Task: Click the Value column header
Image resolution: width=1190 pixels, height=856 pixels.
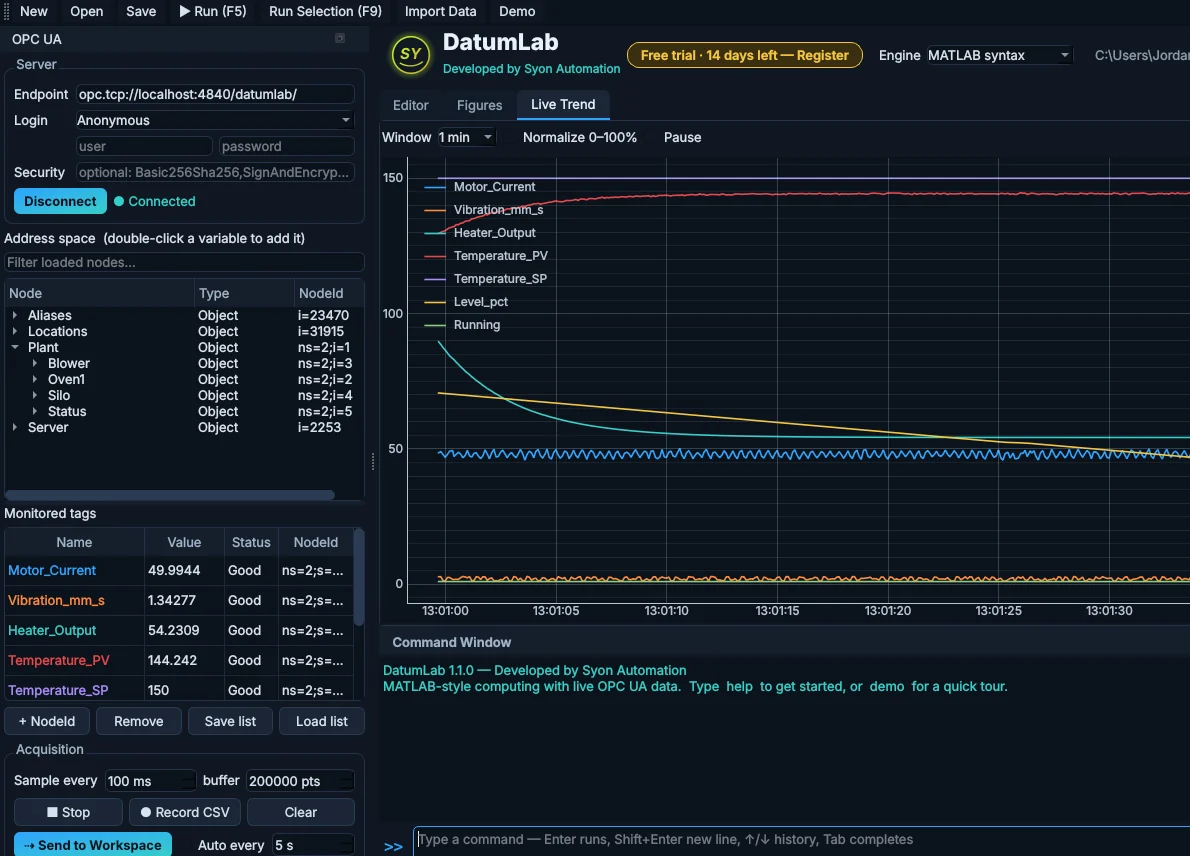Action: pyautogui.click(x=184, y=542)
